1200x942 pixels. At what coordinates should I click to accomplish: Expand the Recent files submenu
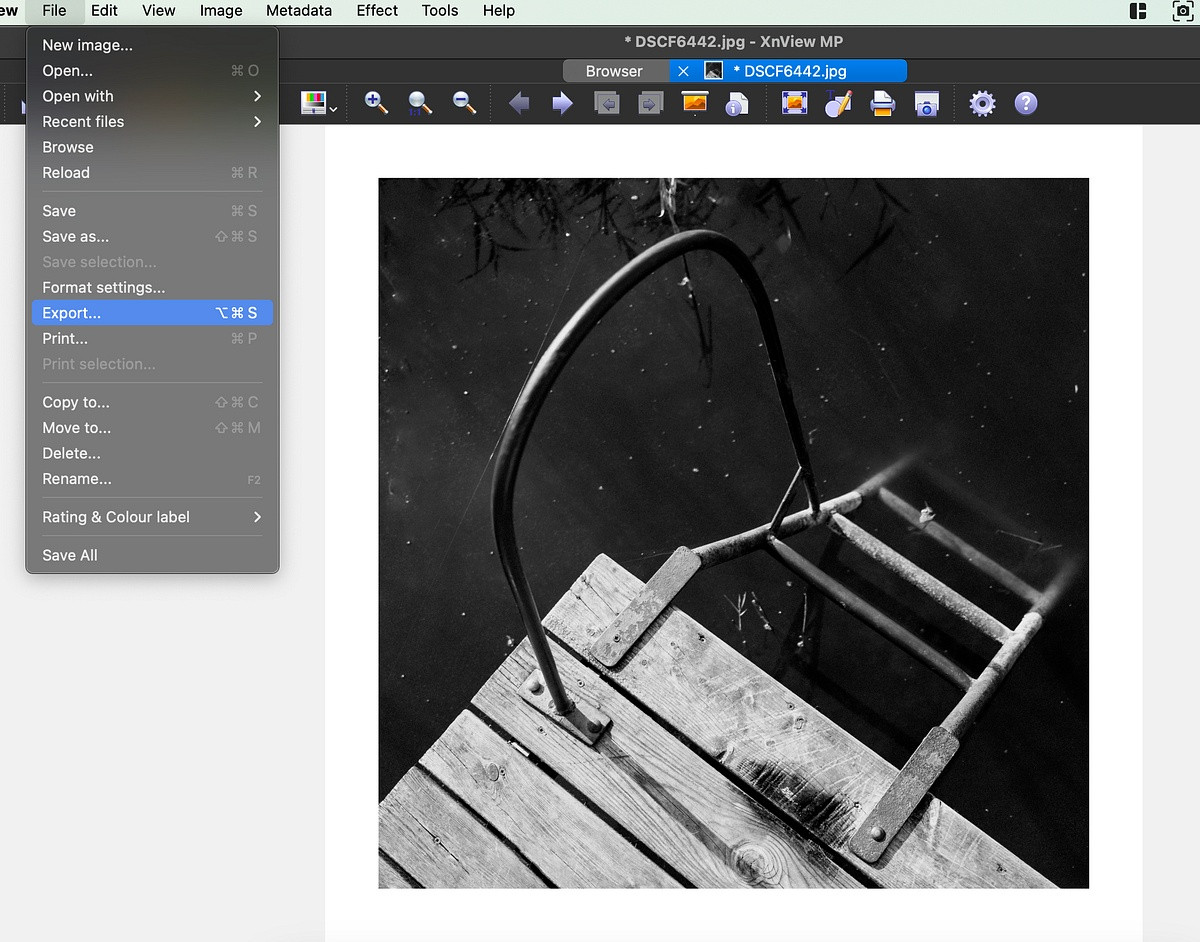pyautogui.click(x=152, y=121)
